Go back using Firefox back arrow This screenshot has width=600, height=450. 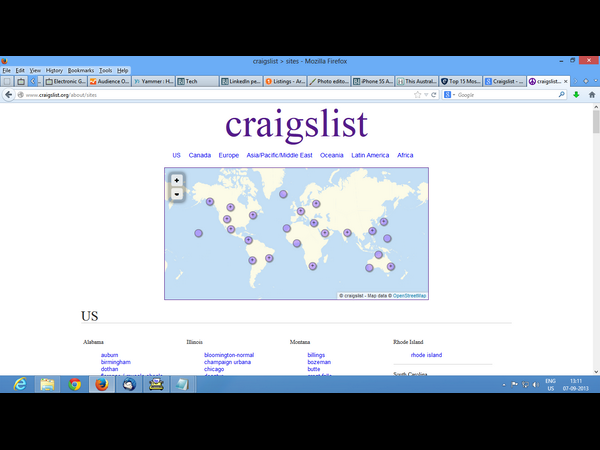click(8, 95)
